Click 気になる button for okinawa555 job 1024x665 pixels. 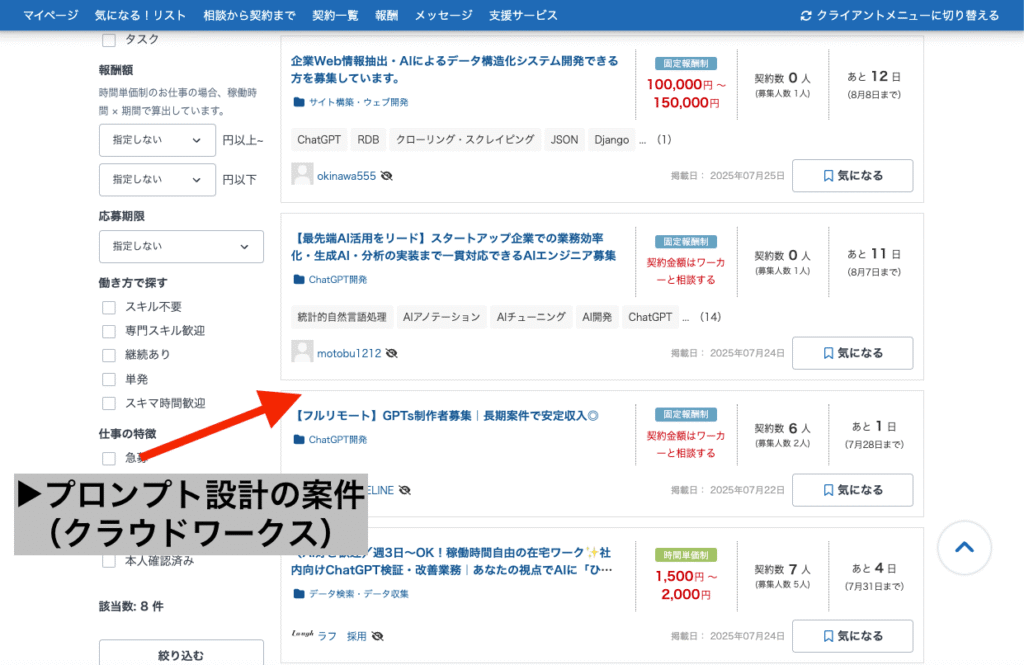[852, 175]
